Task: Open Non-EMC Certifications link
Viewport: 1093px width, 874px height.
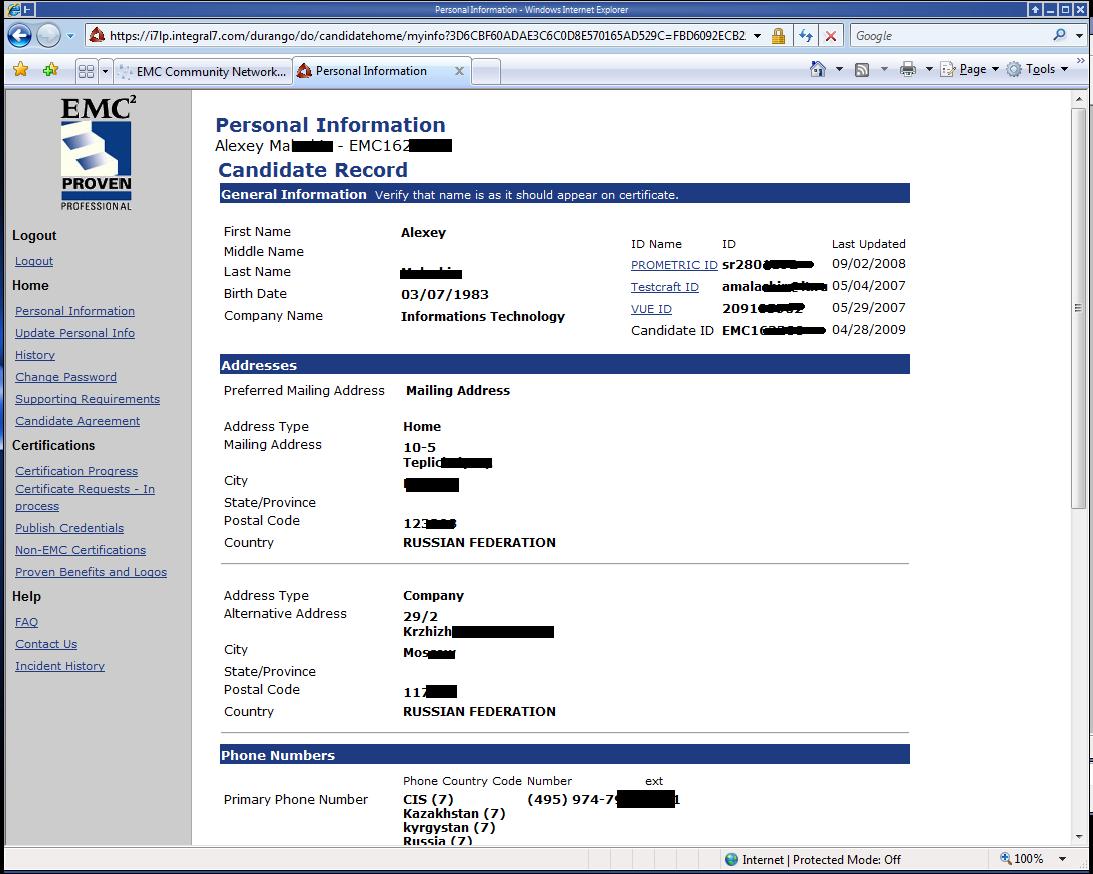Action: coord(80,550)
